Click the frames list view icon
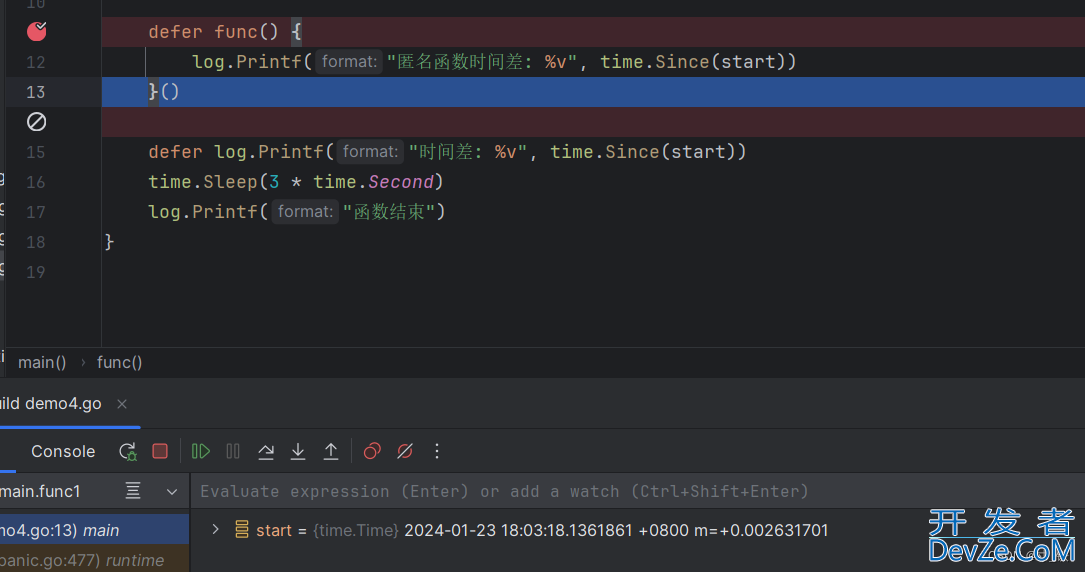 point(133,491)
